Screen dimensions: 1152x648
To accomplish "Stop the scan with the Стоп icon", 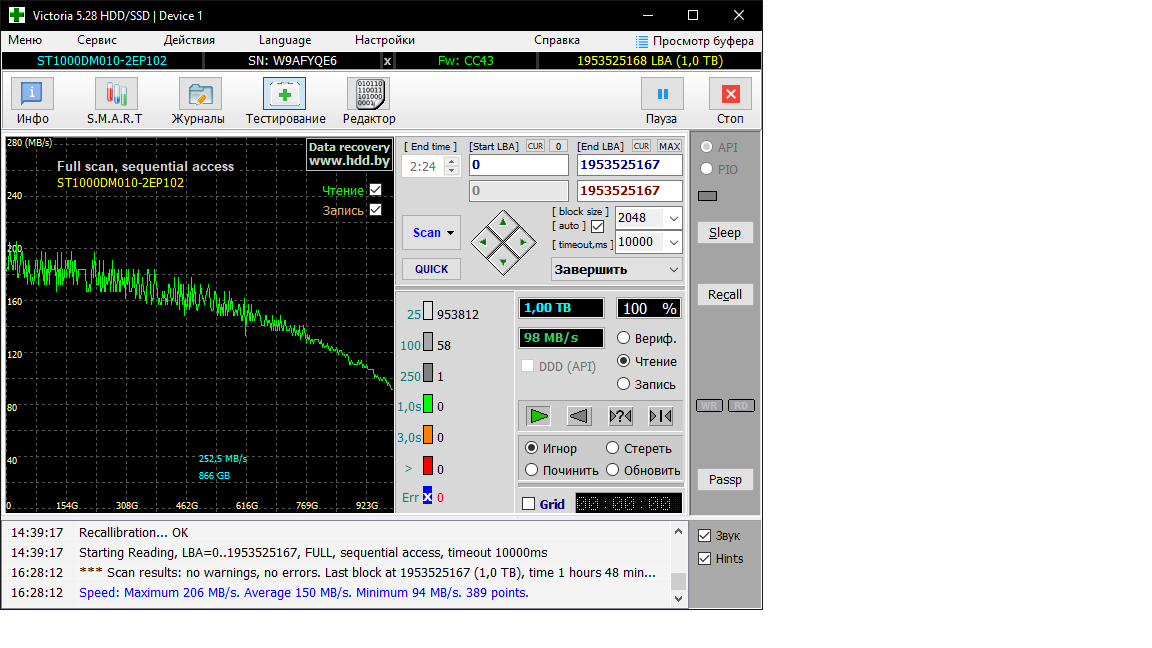I will (x=730, y=101).
